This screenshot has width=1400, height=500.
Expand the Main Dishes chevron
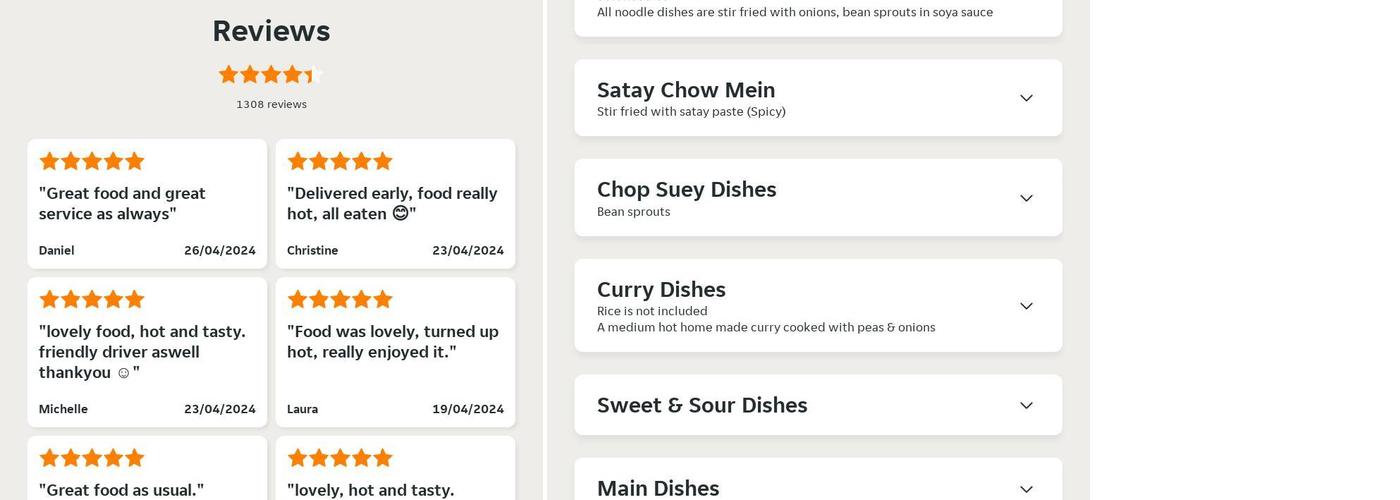[x=1026, y=489]
